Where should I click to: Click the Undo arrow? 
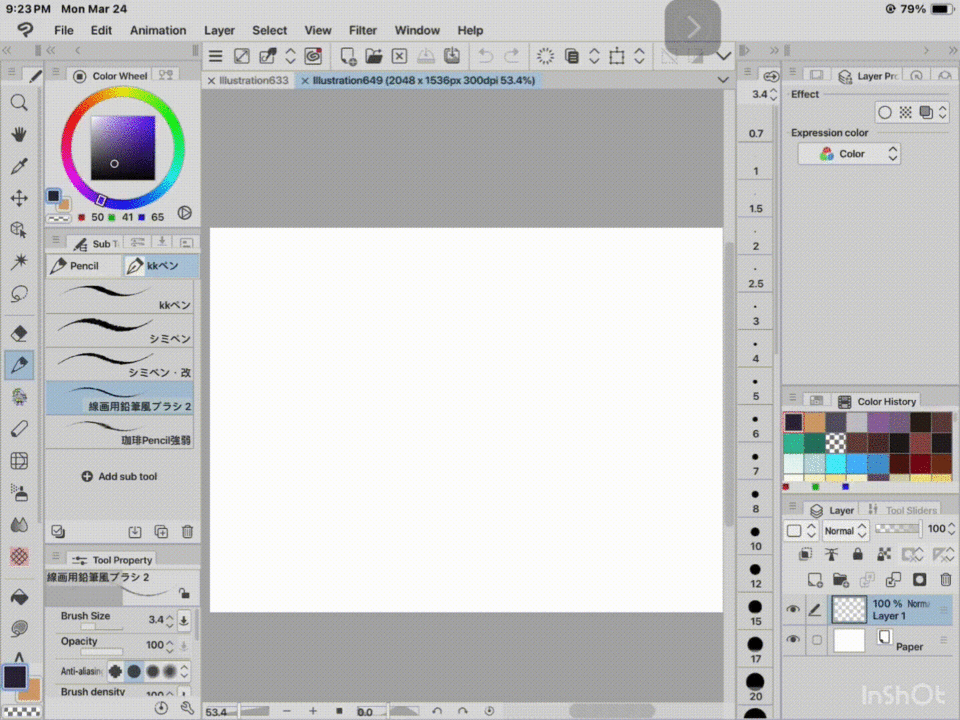pos(486,56)
